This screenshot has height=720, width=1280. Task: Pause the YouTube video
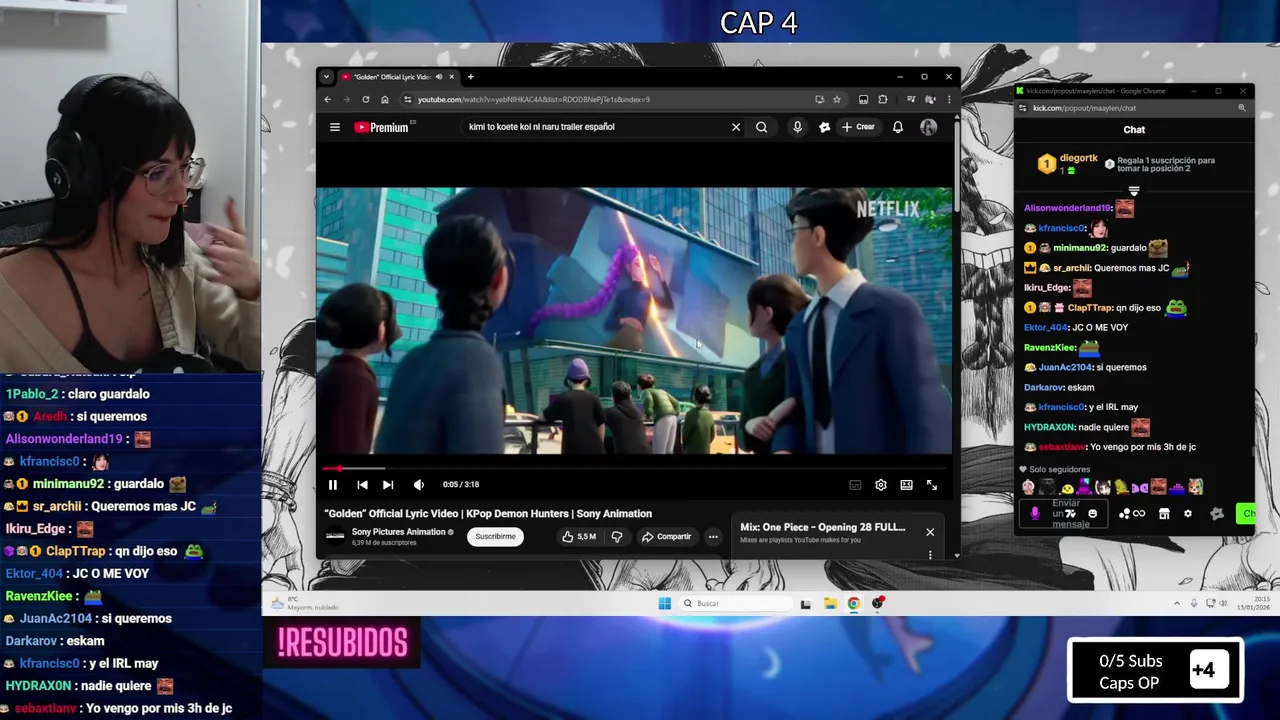[x=333, y=485]
